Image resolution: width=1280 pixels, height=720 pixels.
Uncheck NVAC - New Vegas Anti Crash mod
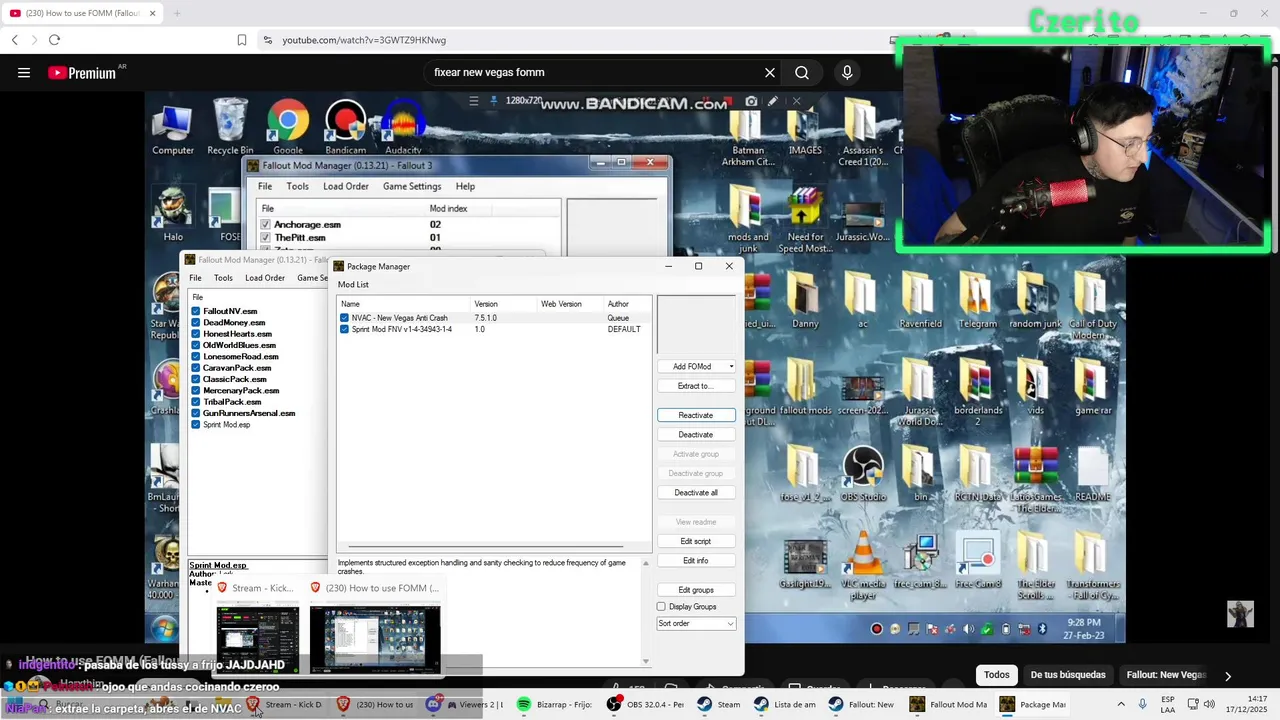(344, 318)
